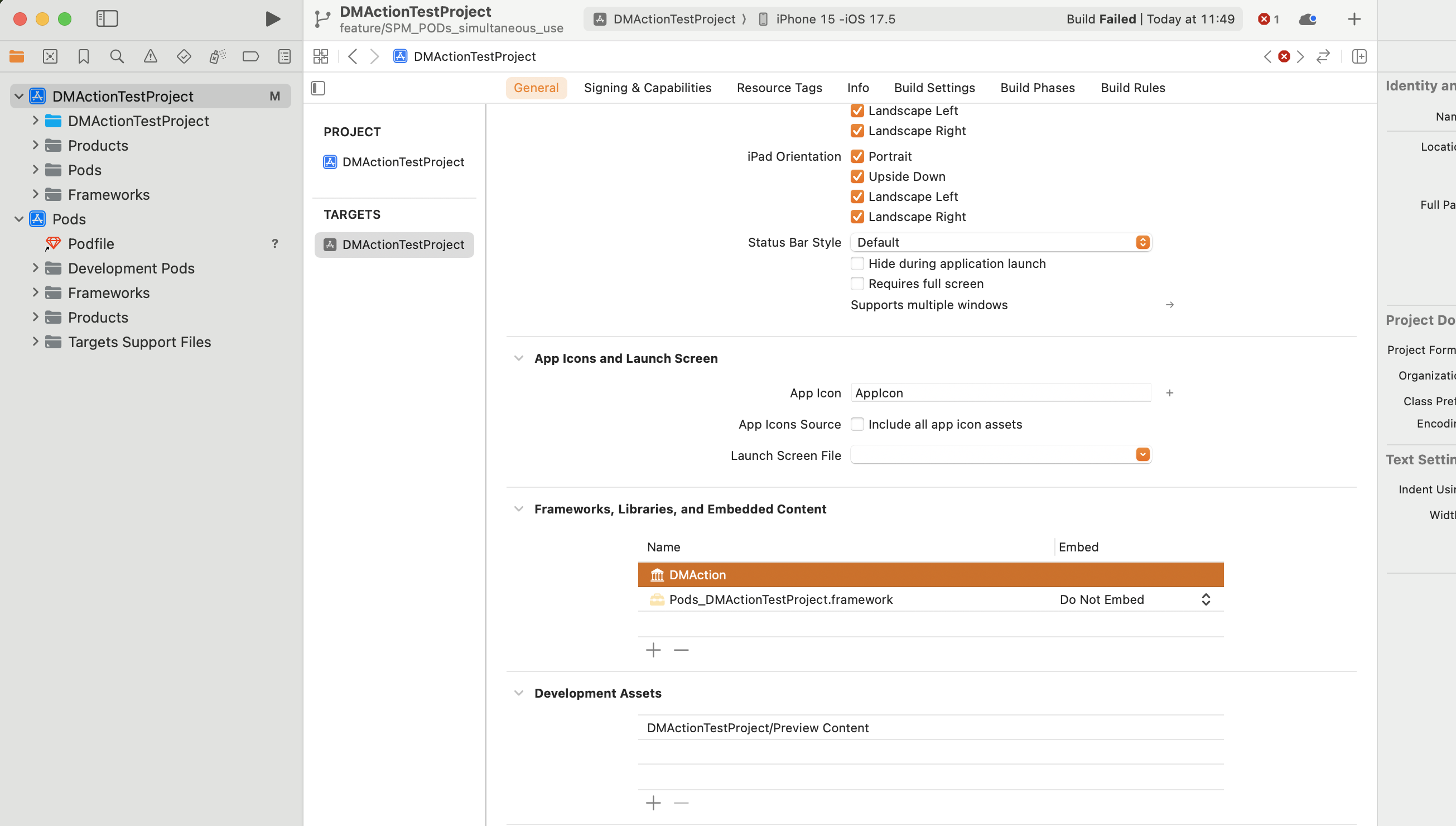Screen dimensions: 1456x826
Task: Remove selected framework with minus button
Action: tap(681, 650)
